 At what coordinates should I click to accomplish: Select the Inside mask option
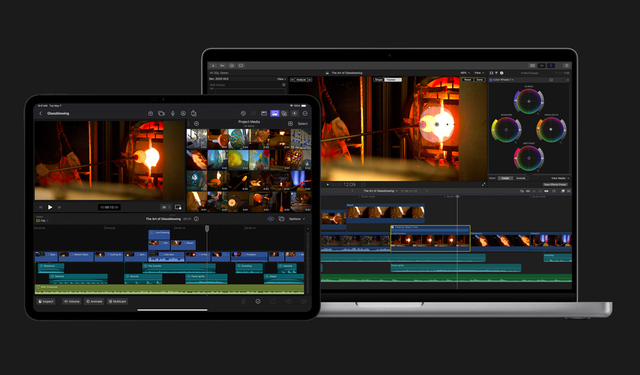(x=505, y=178)
